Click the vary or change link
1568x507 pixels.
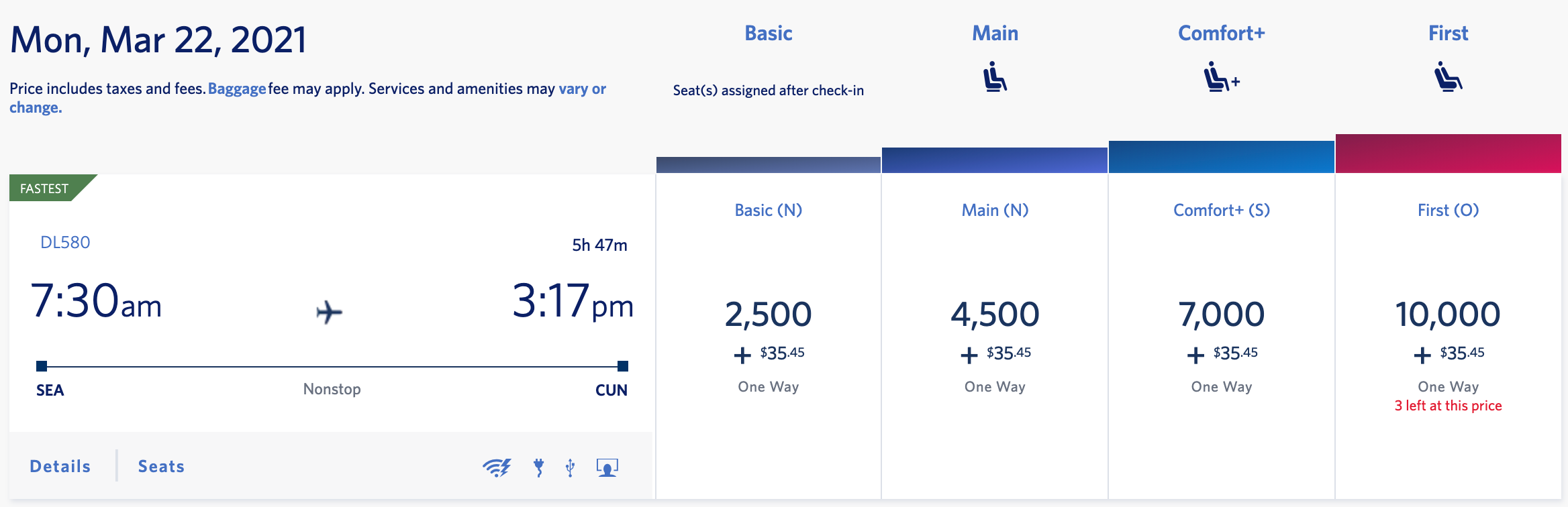click(581, 88)
